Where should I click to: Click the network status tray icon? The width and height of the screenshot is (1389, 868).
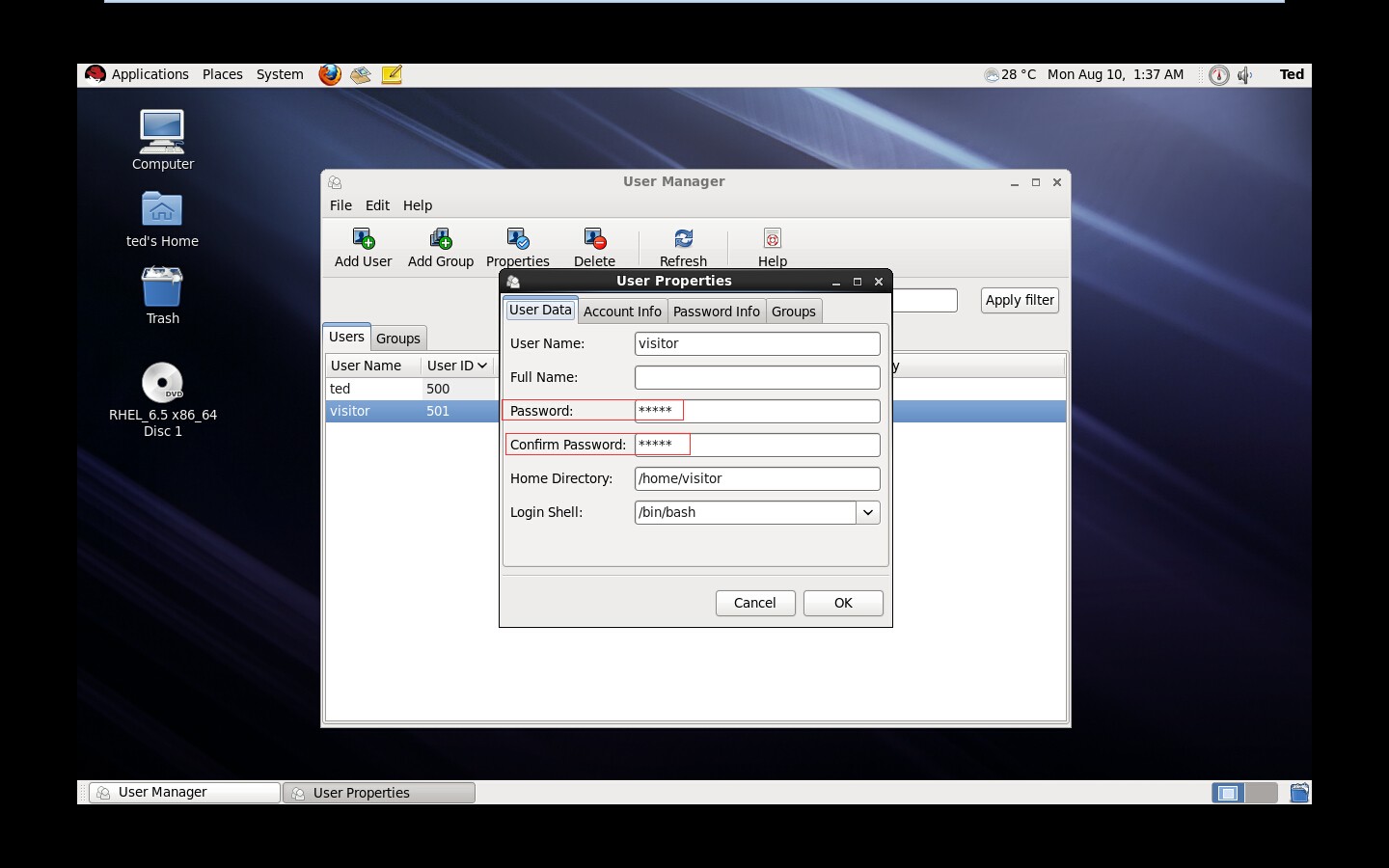click(1219, 74)
